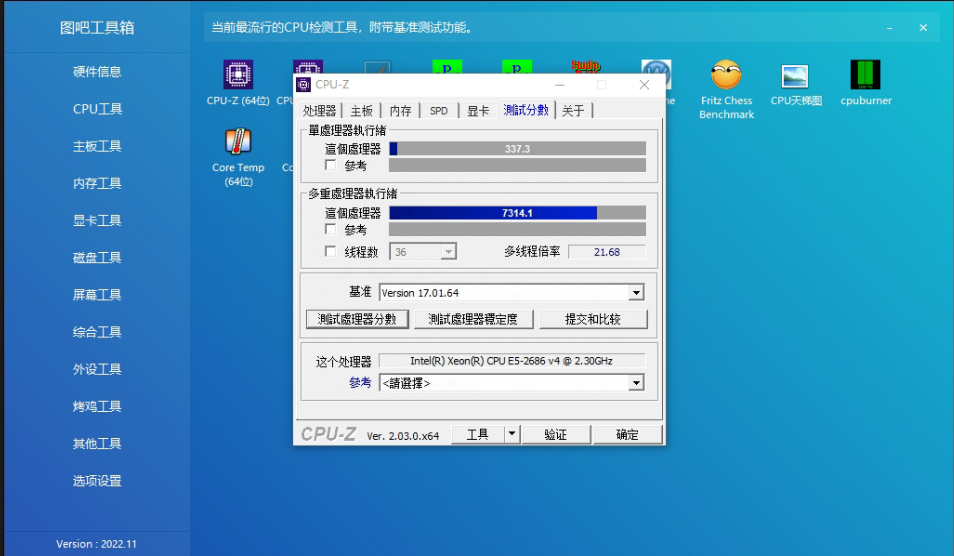Open Fritz Chess Benchmark icon
The height and width of the screenshot is (556, 954).
click(726, 75)
